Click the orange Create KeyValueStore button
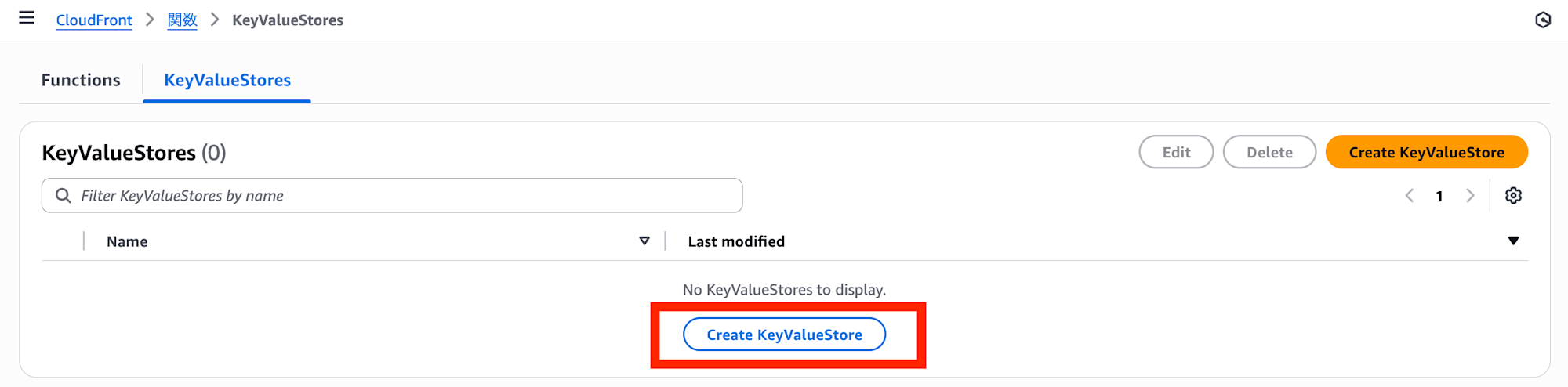This screenshot has height=387, width=1568. 1426,153
